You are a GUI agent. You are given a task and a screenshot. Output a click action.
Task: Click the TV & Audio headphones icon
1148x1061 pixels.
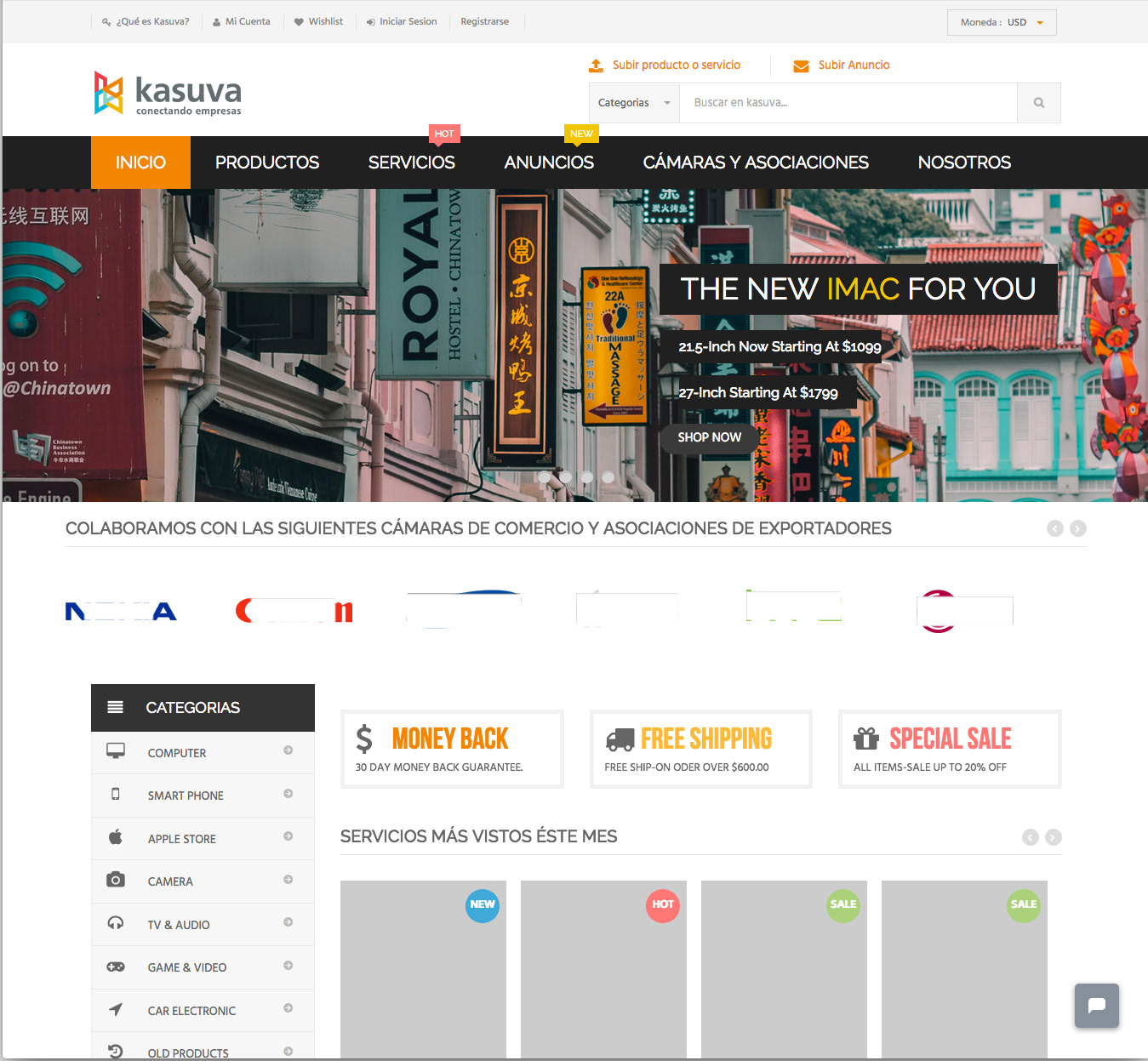coord(116,923)
